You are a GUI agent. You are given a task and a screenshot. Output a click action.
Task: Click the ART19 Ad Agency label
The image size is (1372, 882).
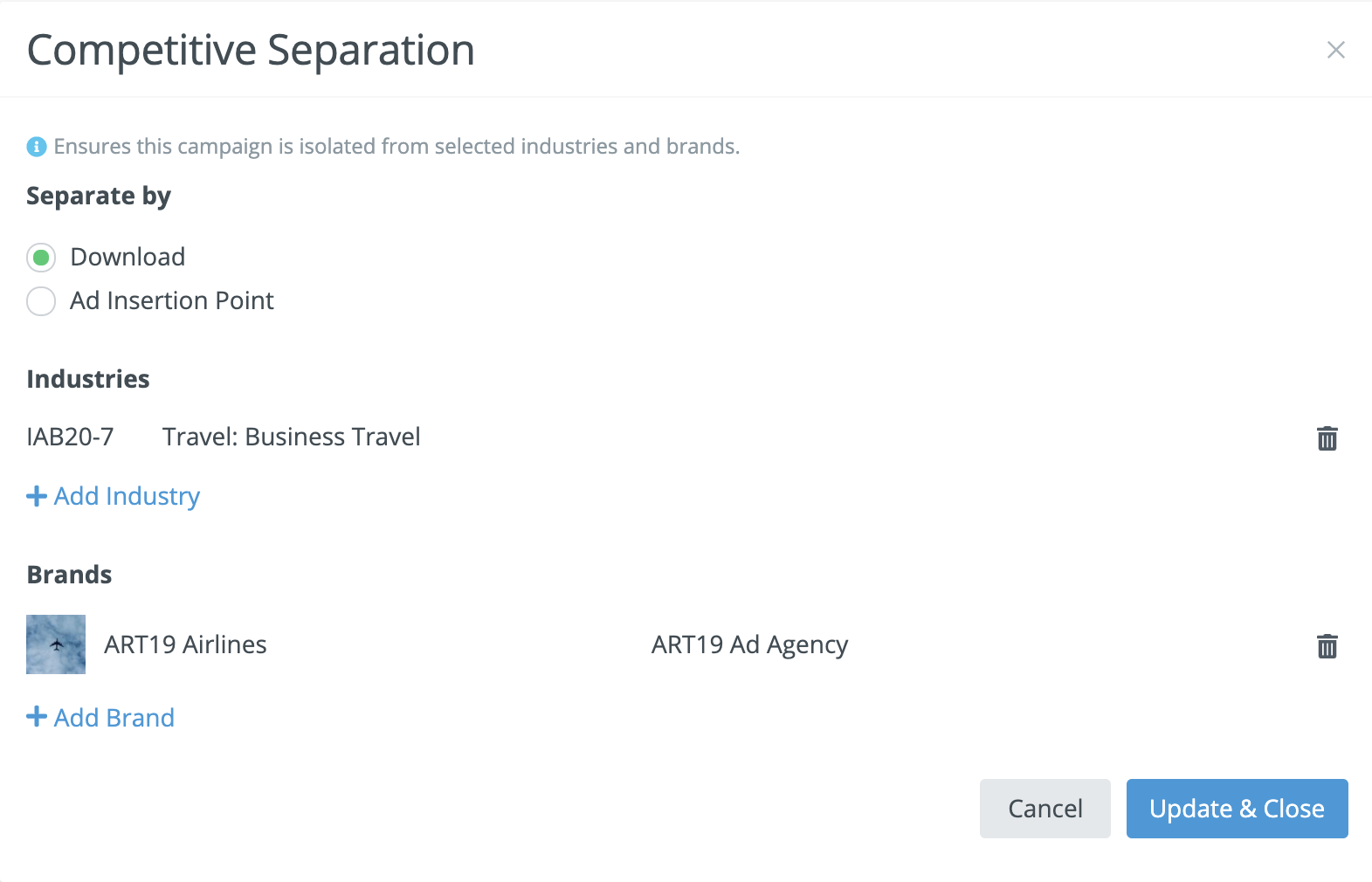(x=749, y=644)
